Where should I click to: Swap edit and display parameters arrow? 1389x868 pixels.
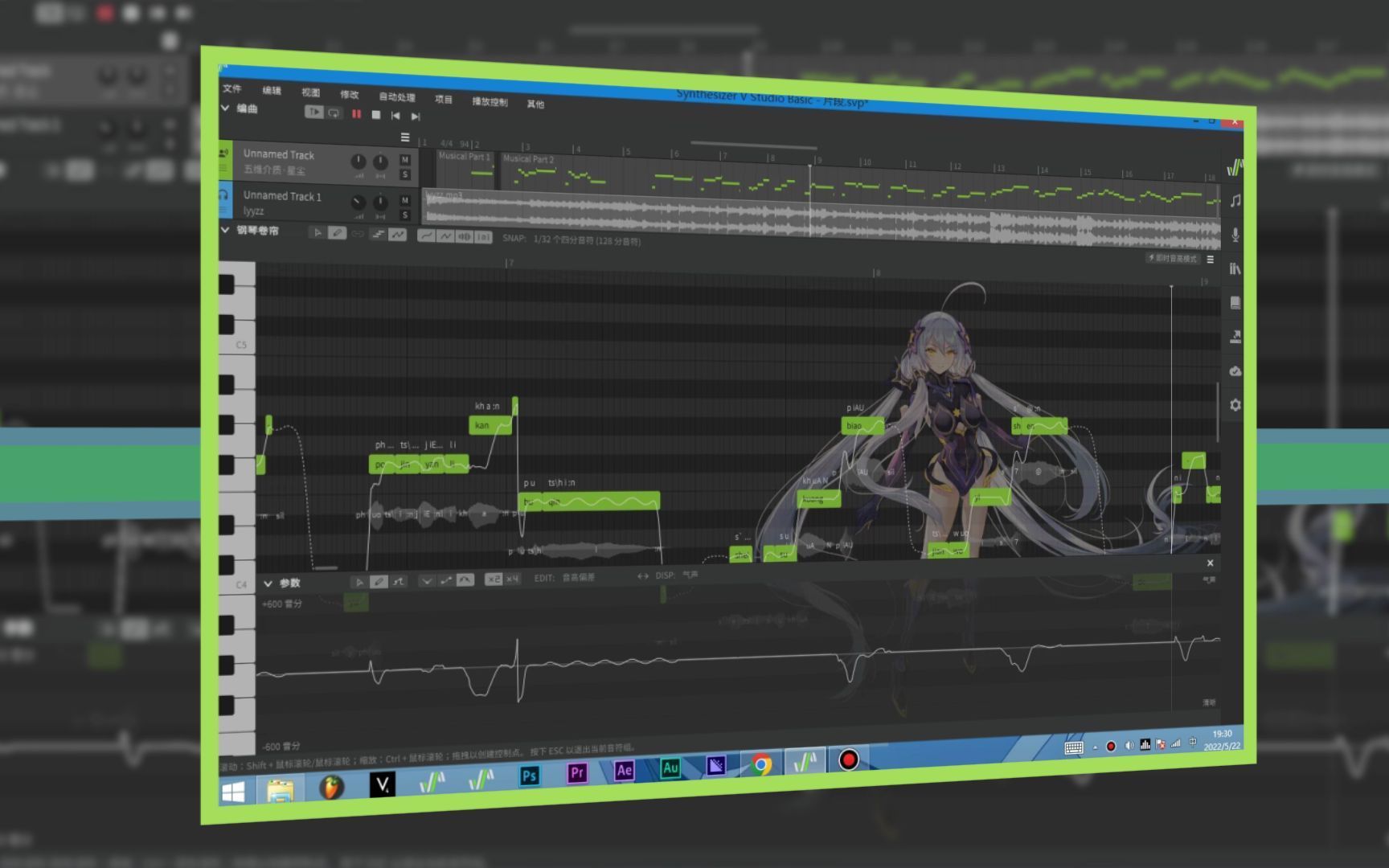[x=643, y=575]
